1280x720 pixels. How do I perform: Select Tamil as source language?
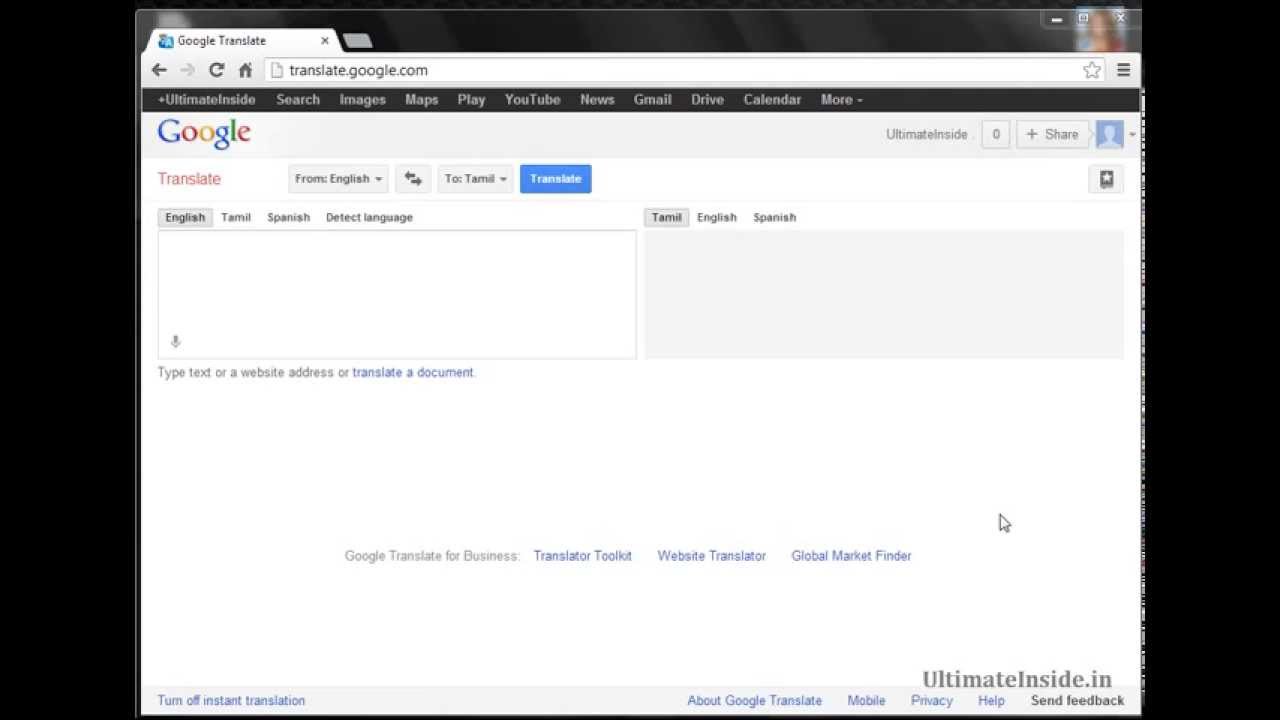[236, 217]
